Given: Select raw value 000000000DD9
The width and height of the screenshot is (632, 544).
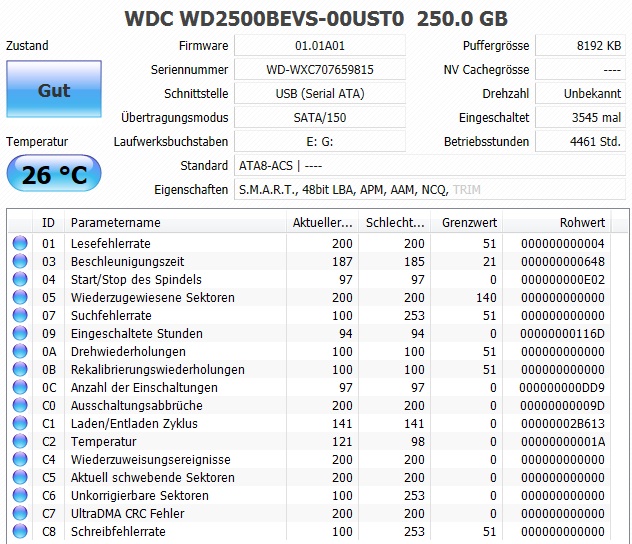Looking at the screenshot, I should [562, 387].
